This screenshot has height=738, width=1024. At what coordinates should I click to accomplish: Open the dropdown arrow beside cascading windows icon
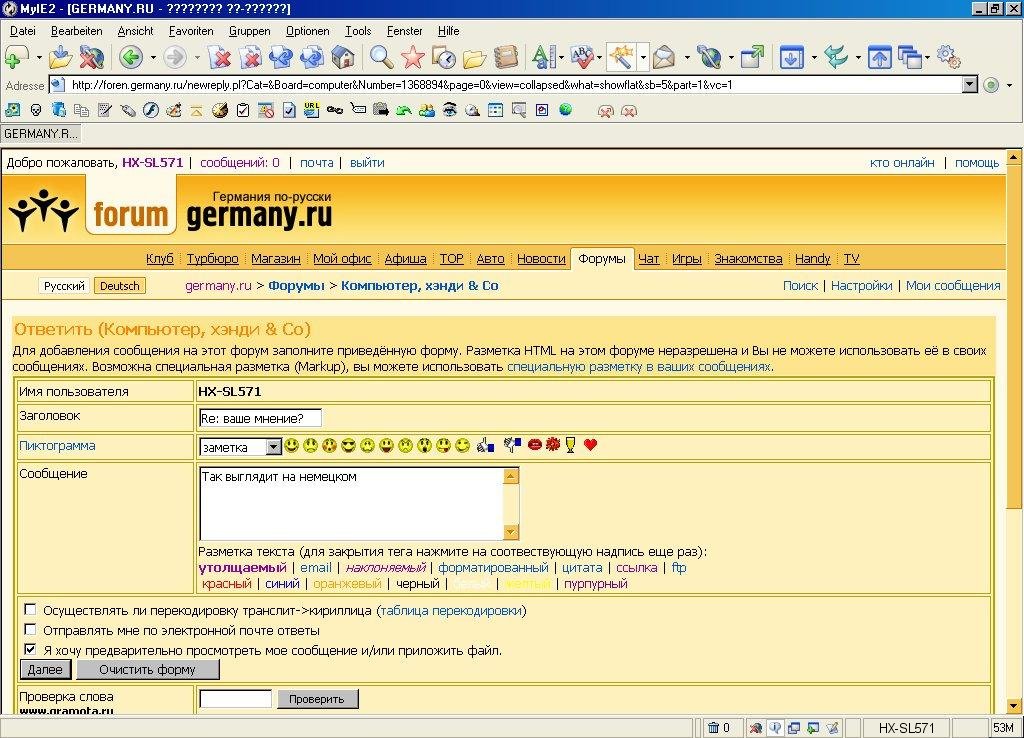(927, 58)
